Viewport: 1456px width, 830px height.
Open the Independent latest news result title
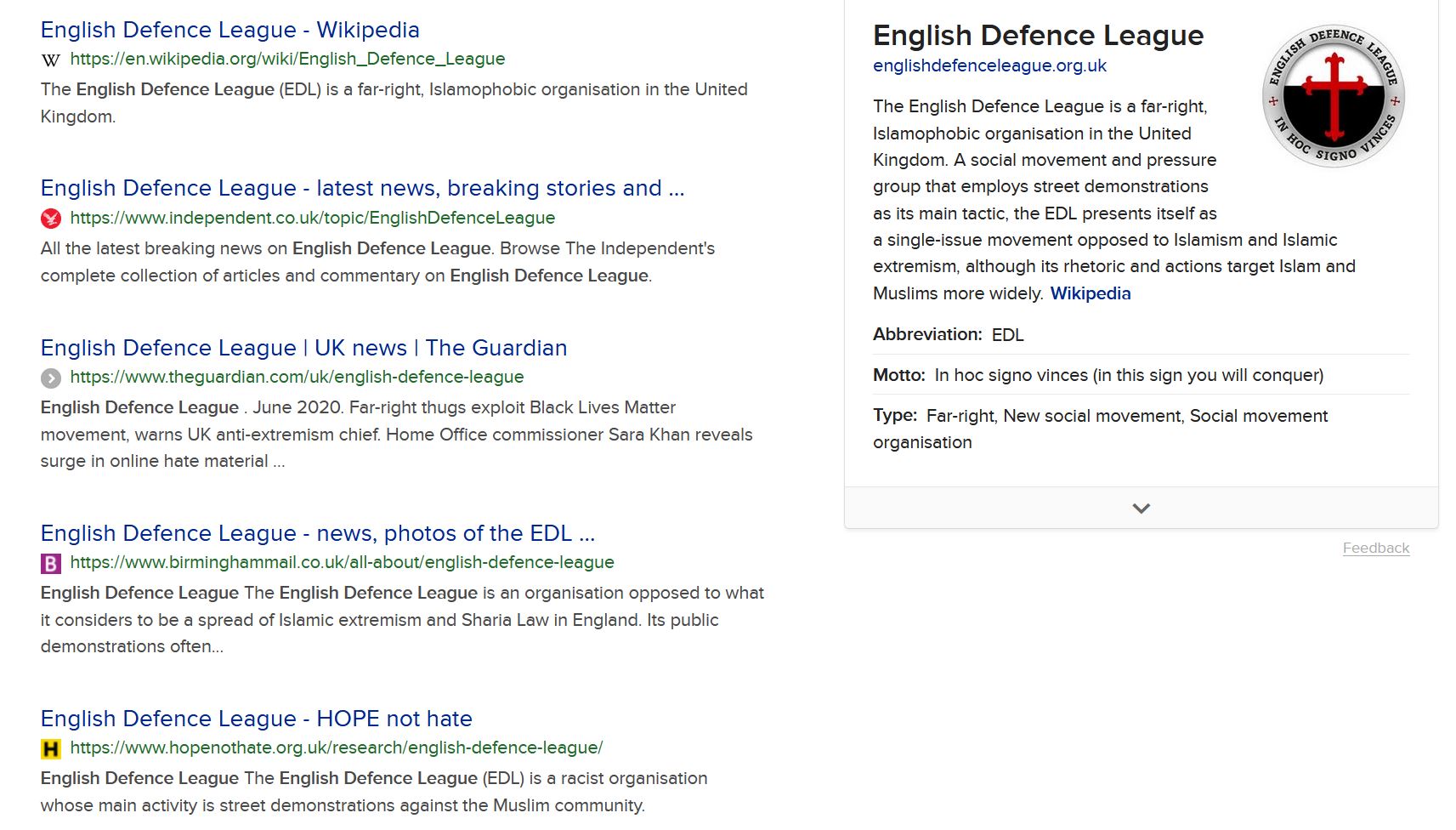[x=362, y=188]
